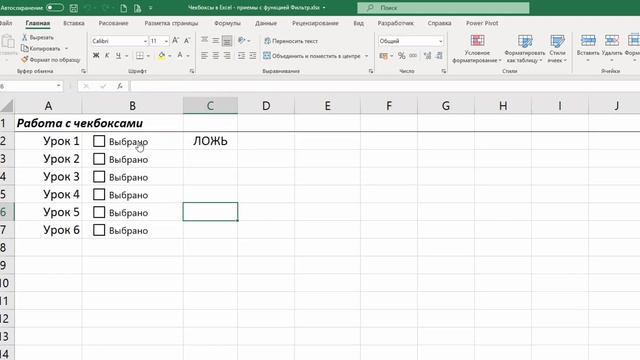Screen dimensions: 640x360
Task: Check the Выбрано checkbox for Урок 5
Action: point(99,212)
